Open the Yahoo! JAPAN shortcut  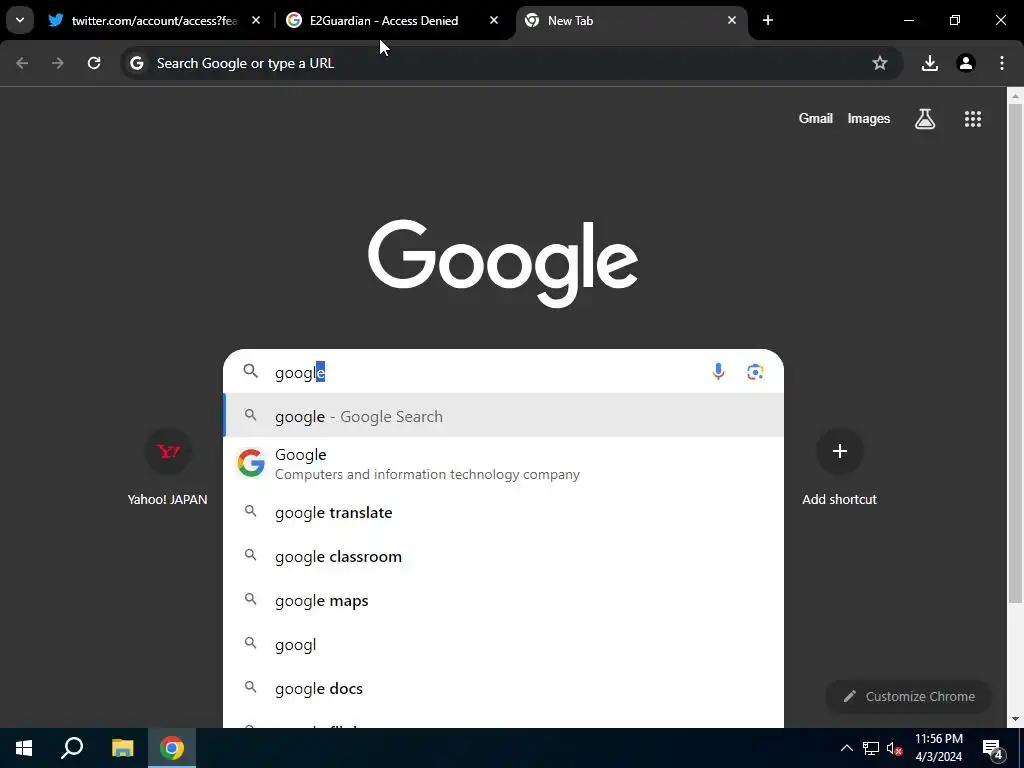click(x=168, y=467)
